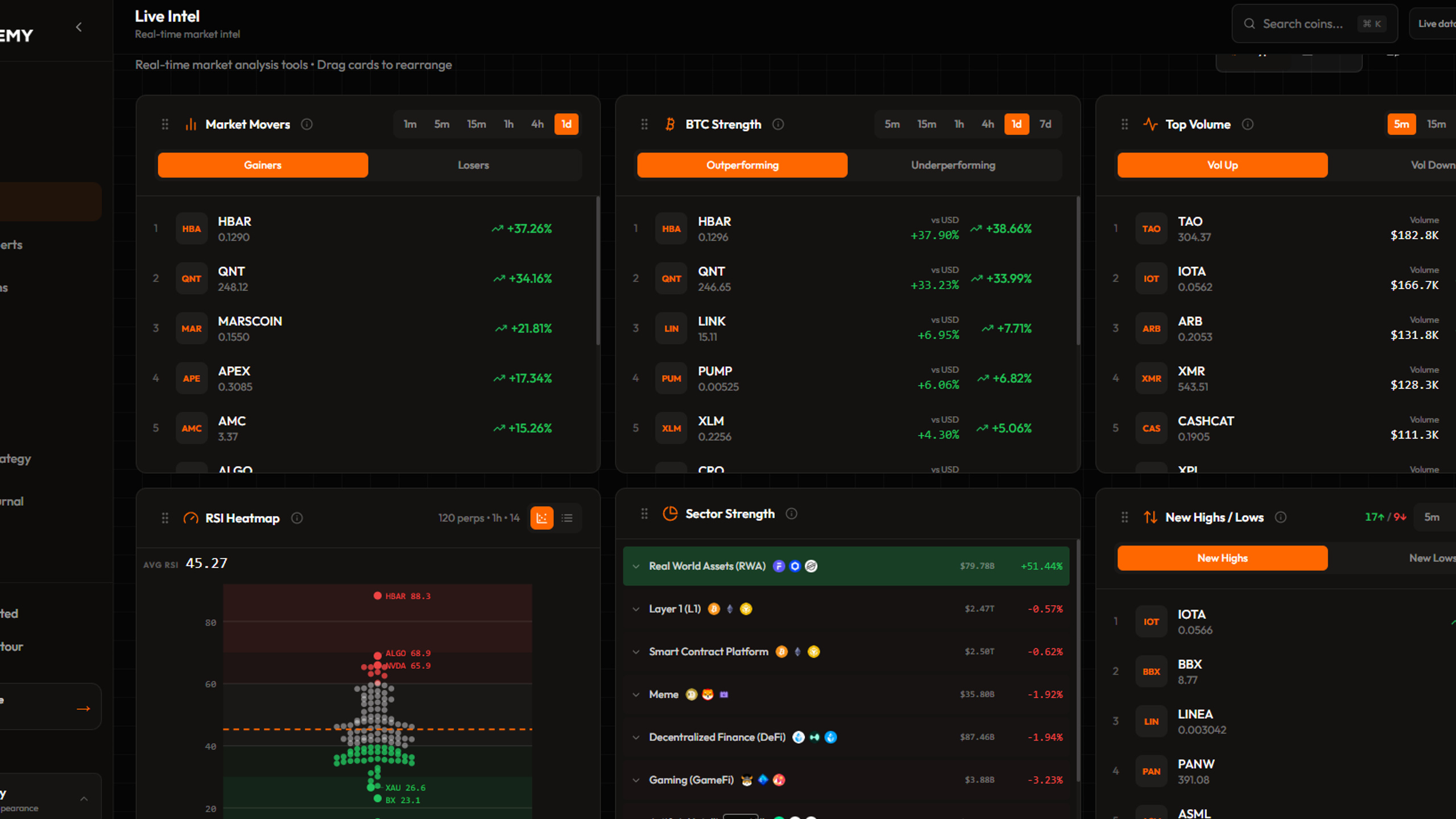Grab the RSI Heatmap card drag handle
Viewport: 1456px width, 819px height.
point(165,518)
